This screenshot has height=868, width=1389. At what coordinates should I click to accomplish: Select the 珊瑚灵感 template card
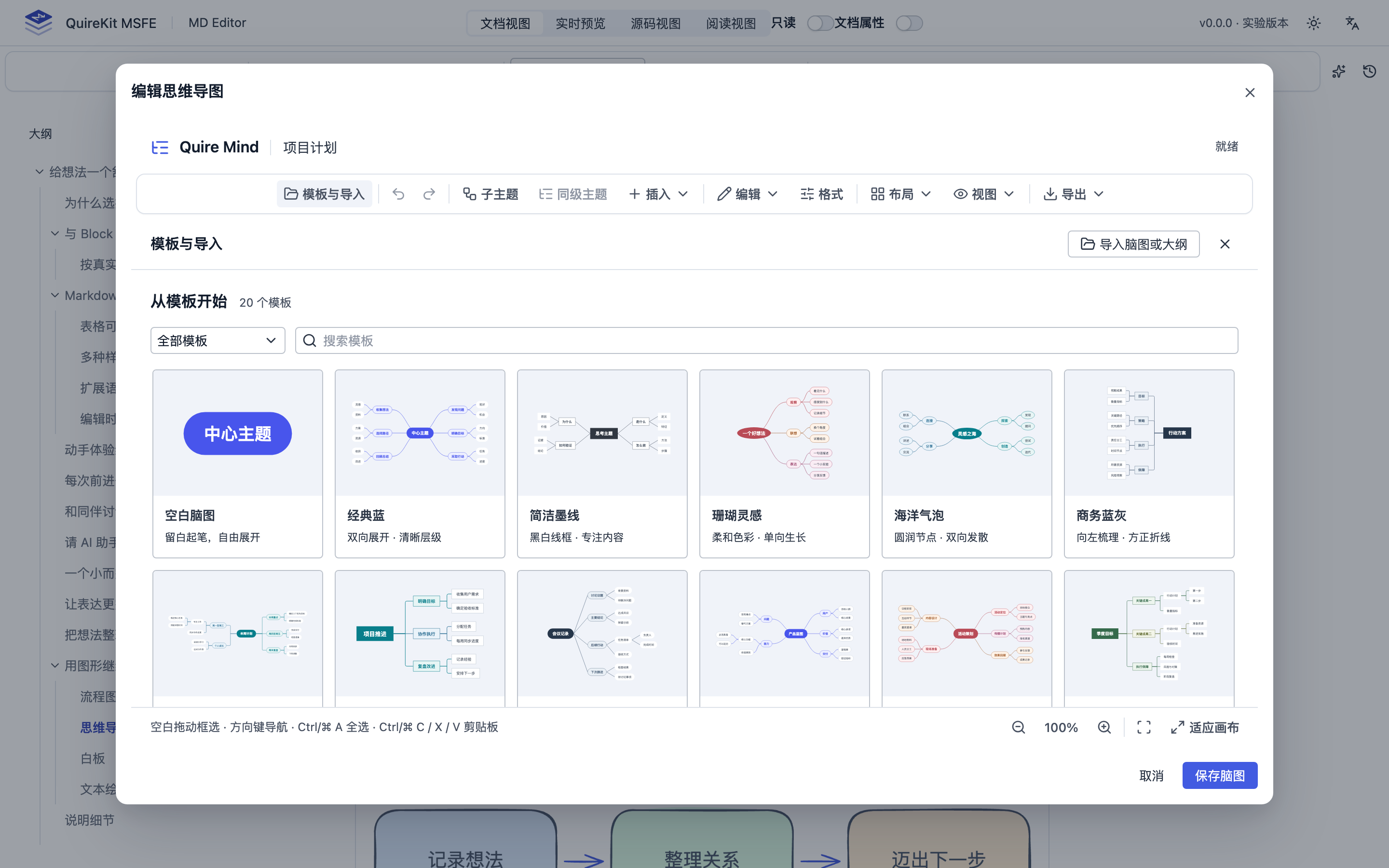coord(784,463)
